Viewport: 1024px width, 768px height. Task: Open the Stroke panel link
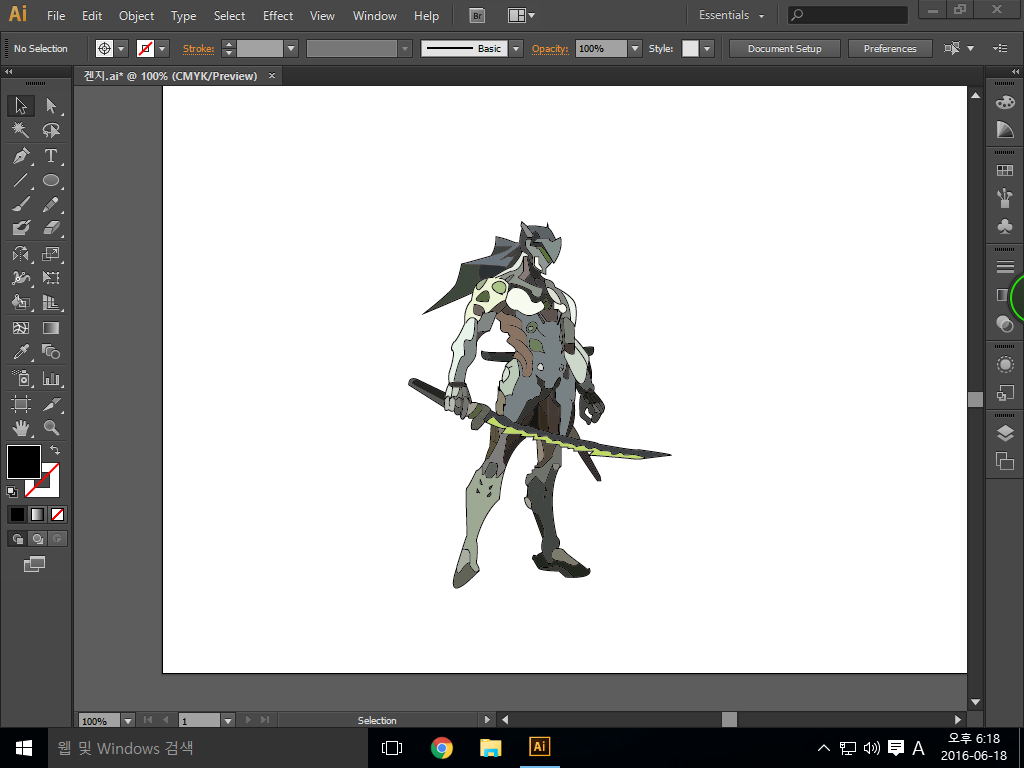(x=199, y=48)
